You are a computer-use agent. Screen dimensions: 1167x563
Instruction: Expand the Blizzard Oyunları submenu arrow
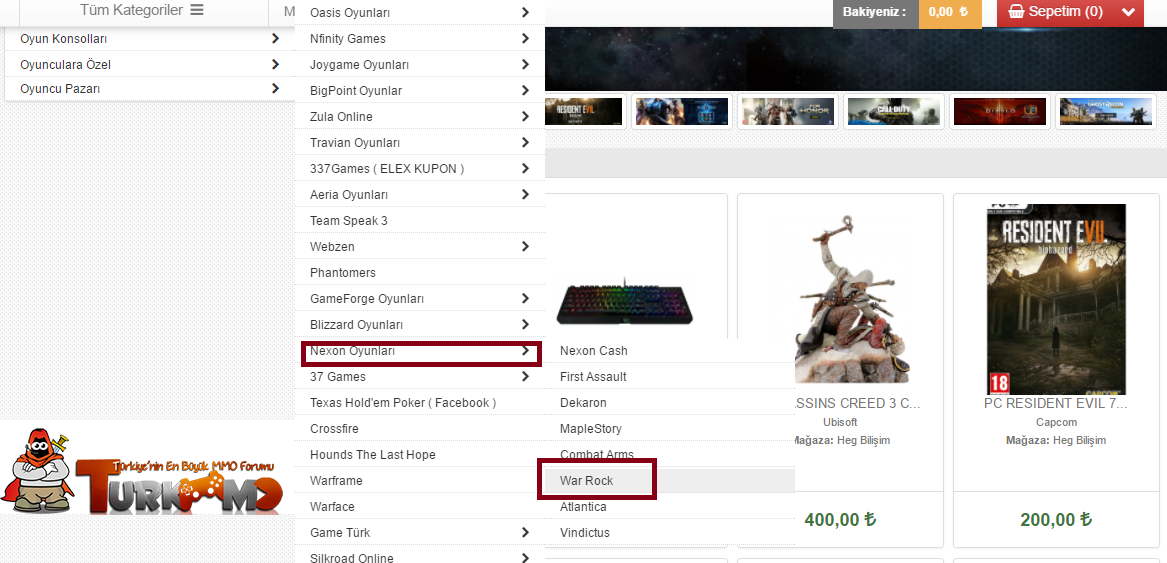point(525,325)
